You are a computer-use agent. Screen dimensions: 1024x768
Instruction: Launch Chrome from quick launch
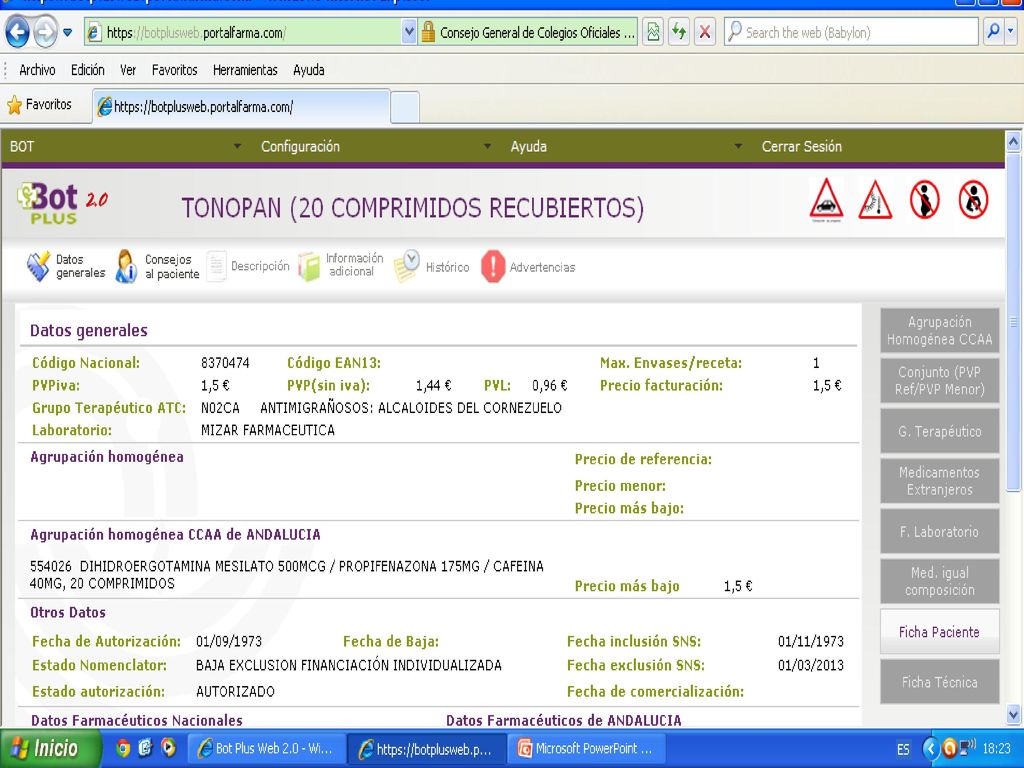click(x=122, y=748)
